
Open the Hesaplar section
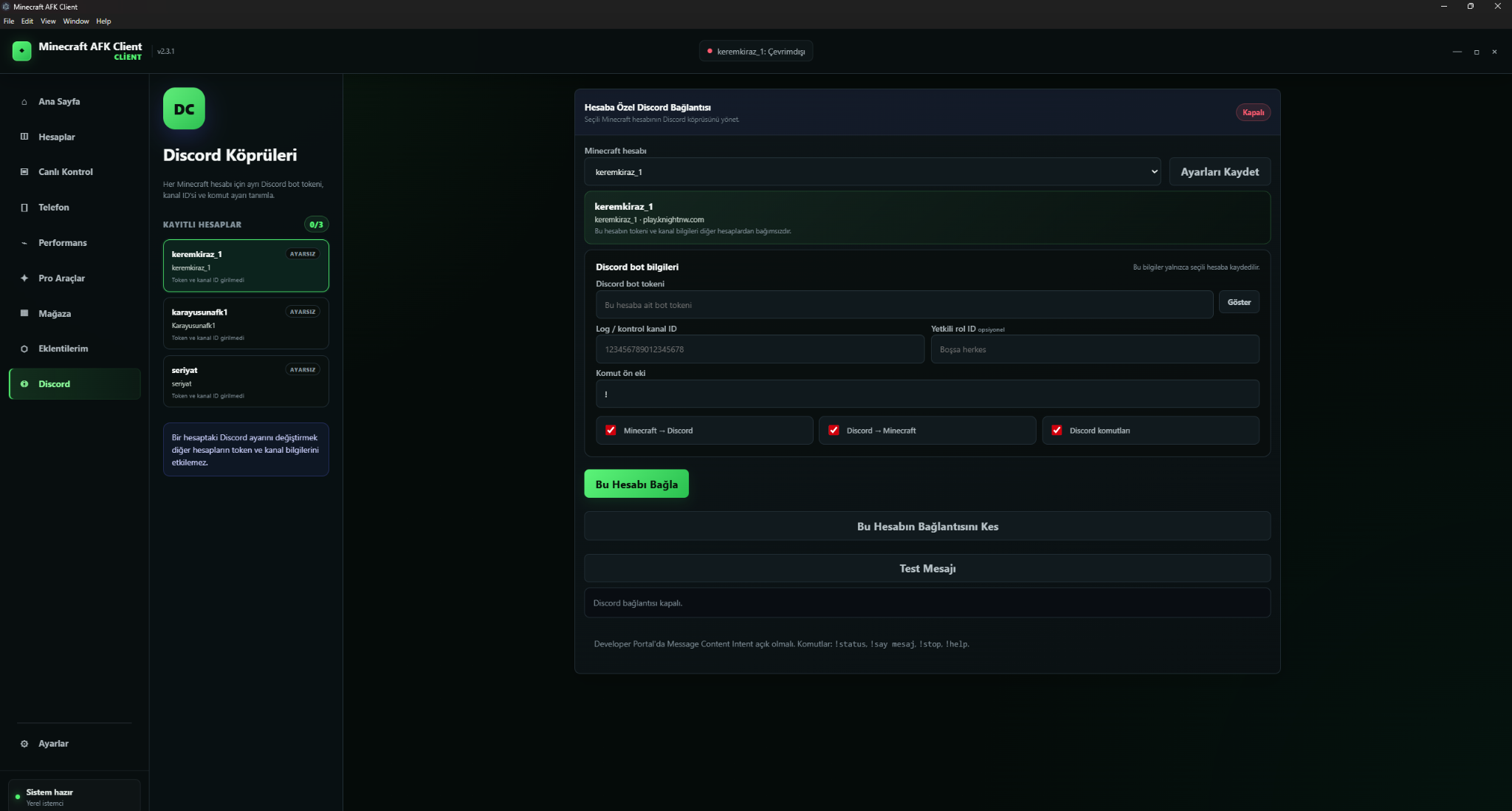[75, 137]
